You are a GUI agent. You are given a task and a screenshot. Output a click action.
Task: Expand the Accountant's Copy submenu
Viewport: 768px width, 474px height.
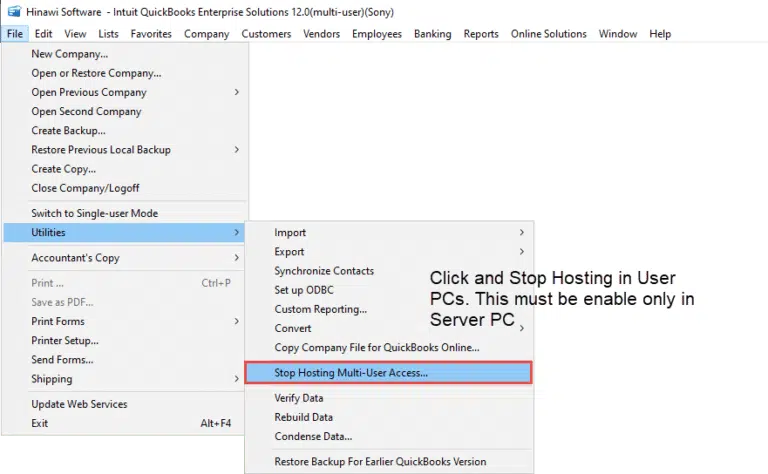124,258
